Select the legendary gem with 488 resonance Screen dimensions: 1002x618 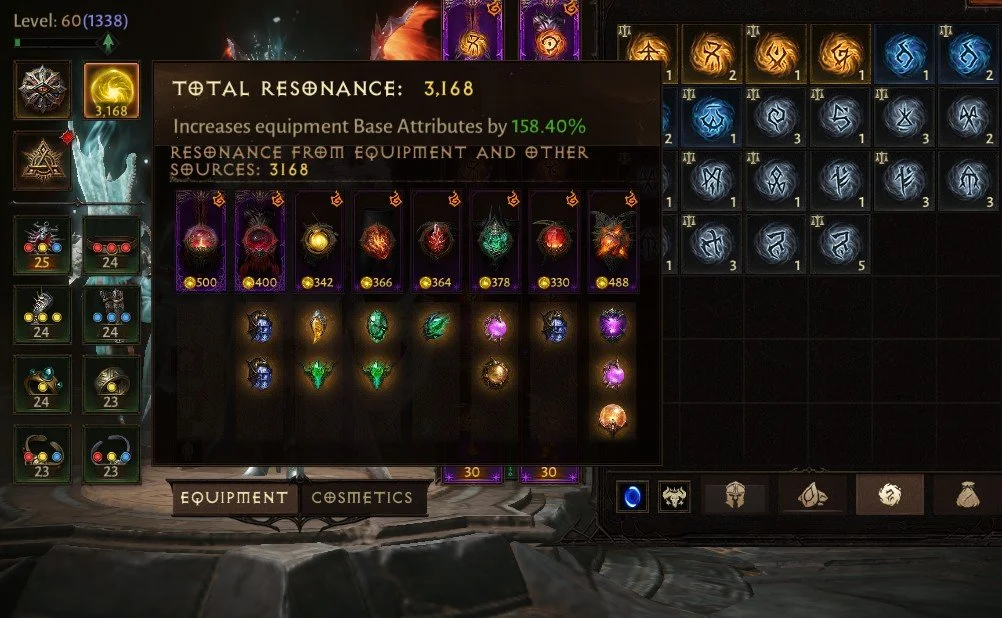click(613, 241)
